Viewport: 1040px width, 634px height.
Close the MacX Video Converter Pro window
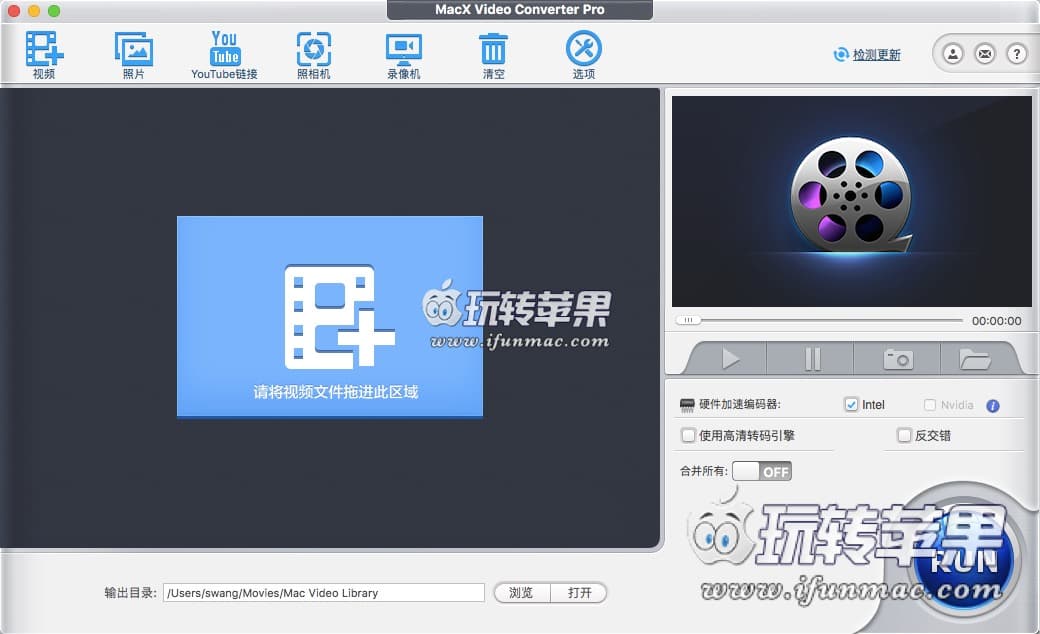[x=14, y=11]
